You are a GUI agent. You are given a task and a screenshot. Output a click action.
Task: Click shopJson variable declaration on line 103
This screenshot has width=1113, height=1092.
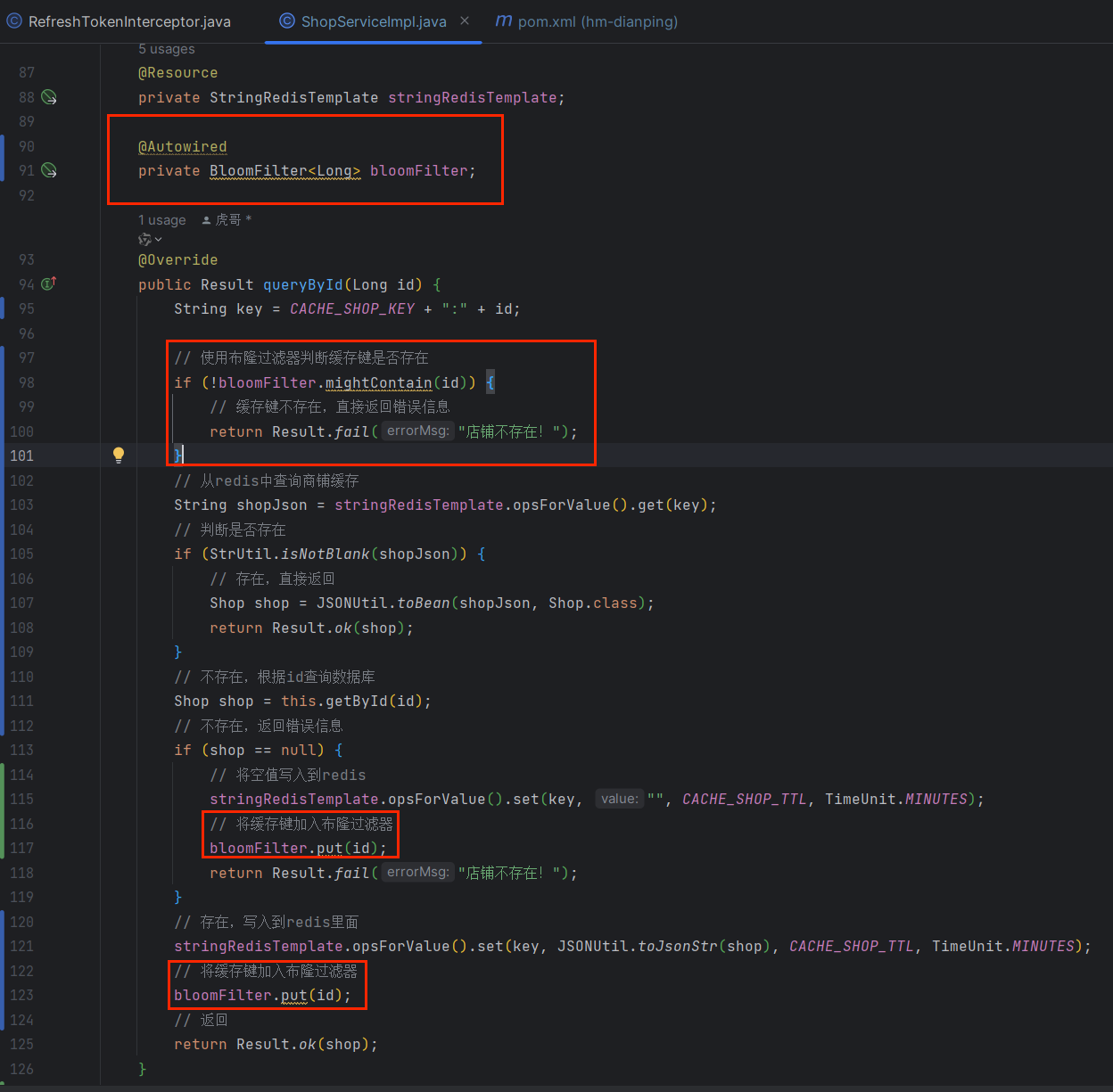272,505
